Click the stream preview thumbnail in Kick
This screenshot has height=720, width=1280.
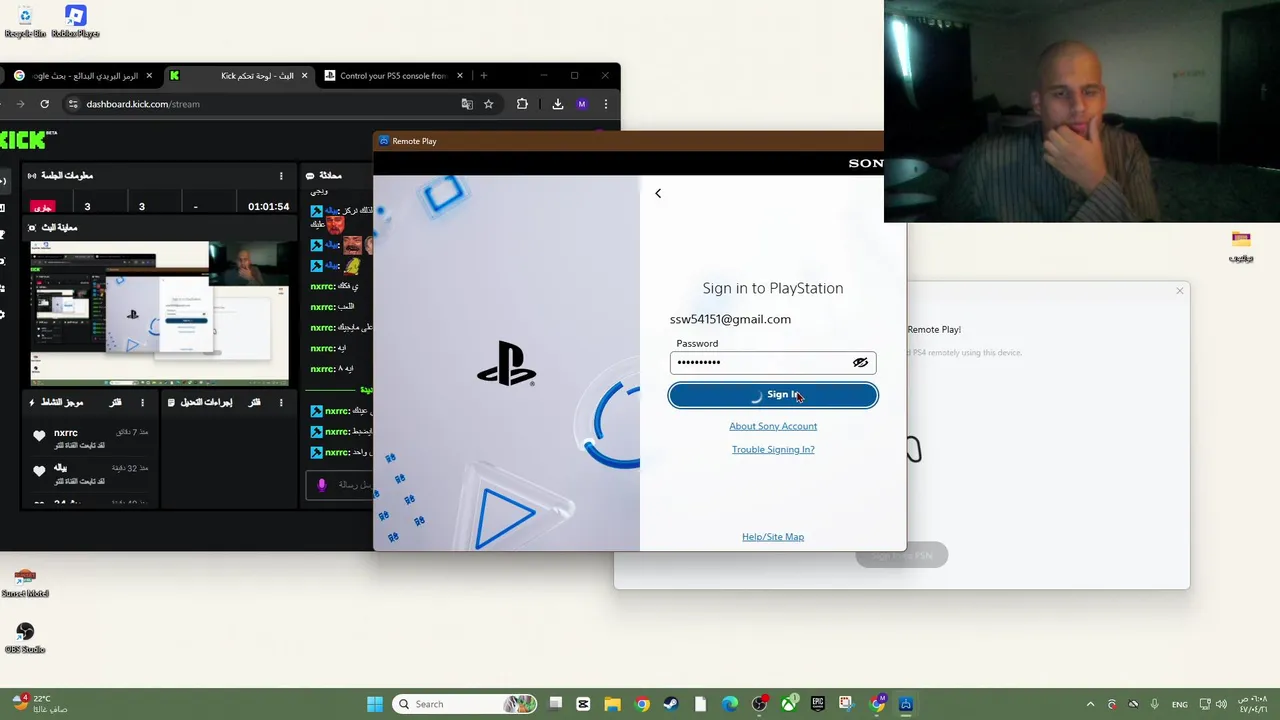(x=159, y=313)
